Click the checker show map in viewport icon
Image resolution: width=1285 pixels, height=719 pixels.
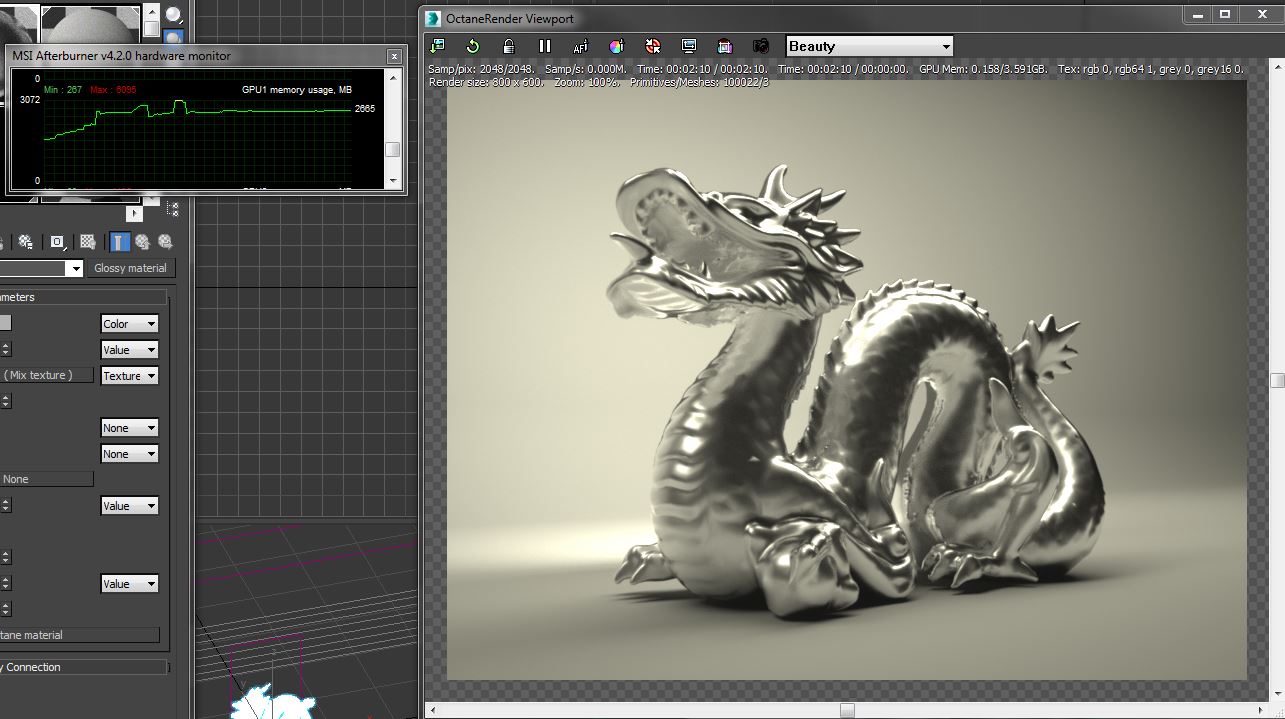click(x=88, y=242)
